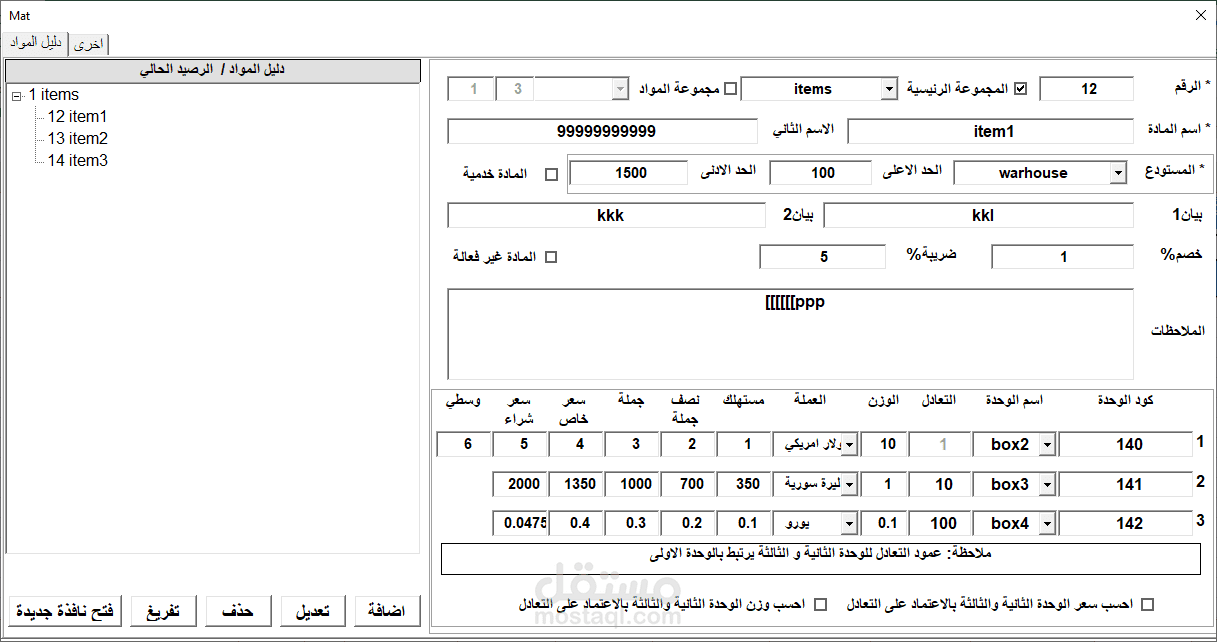Click the الحد الادنى field with 1500
Viewport: 1217px width, 642px height.
(x=630, y=173)
